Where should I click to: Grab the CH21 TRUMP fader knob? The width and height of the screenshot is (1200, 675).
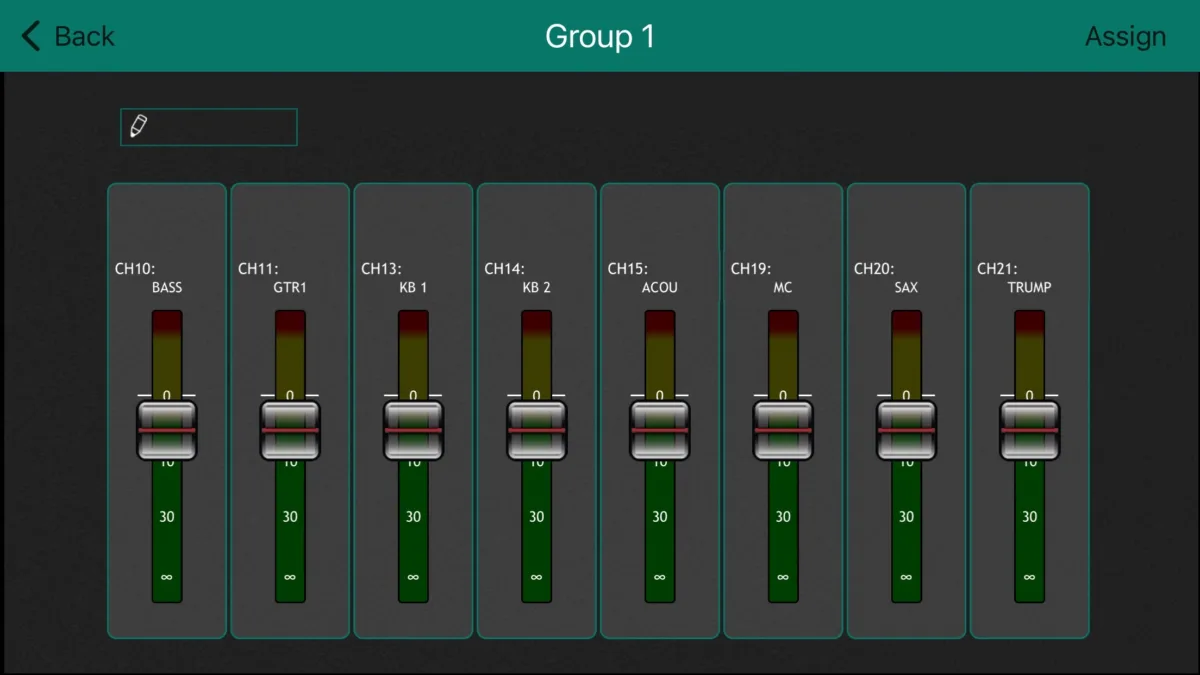click(1030, 430)
